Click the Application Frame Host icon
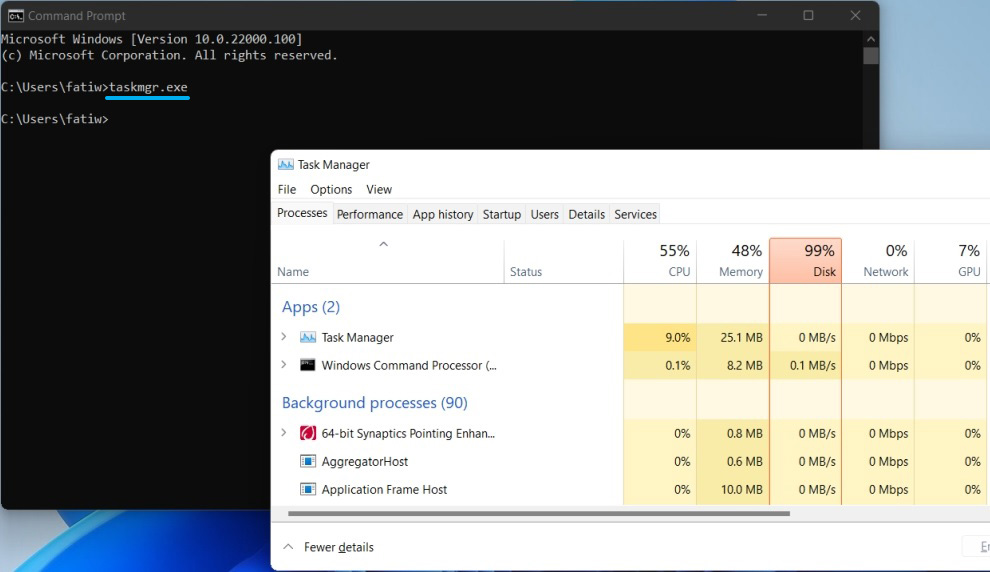The image size is (990, 572). (x=308, y=490)
